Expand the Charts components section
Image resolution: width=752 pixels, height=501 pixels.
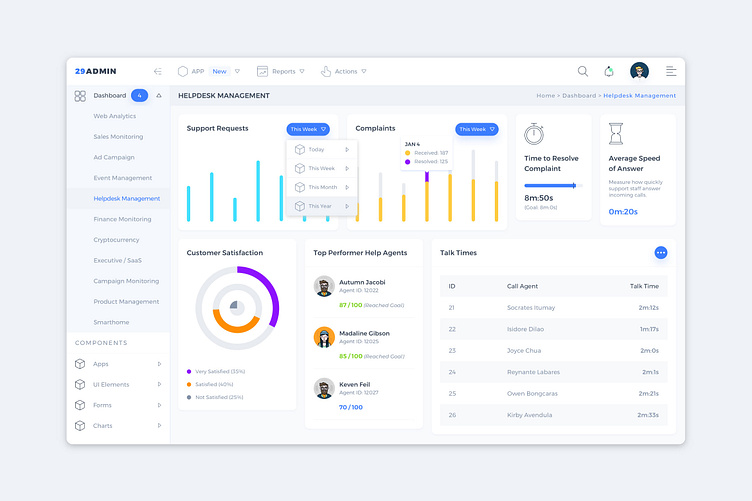coord(118,426)
